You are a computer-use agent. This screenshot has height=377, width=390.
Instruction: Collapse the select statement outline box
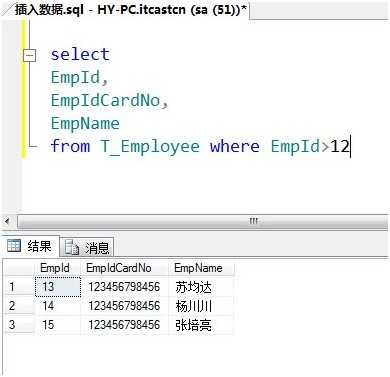coord(30,55)
